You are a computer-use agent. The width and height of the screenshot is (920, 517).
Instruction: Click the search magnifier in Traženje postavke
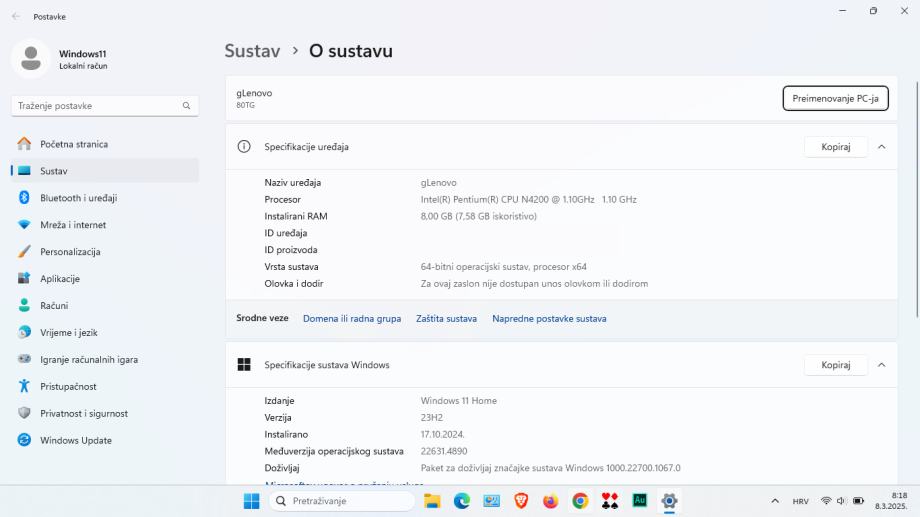(186, 106)
